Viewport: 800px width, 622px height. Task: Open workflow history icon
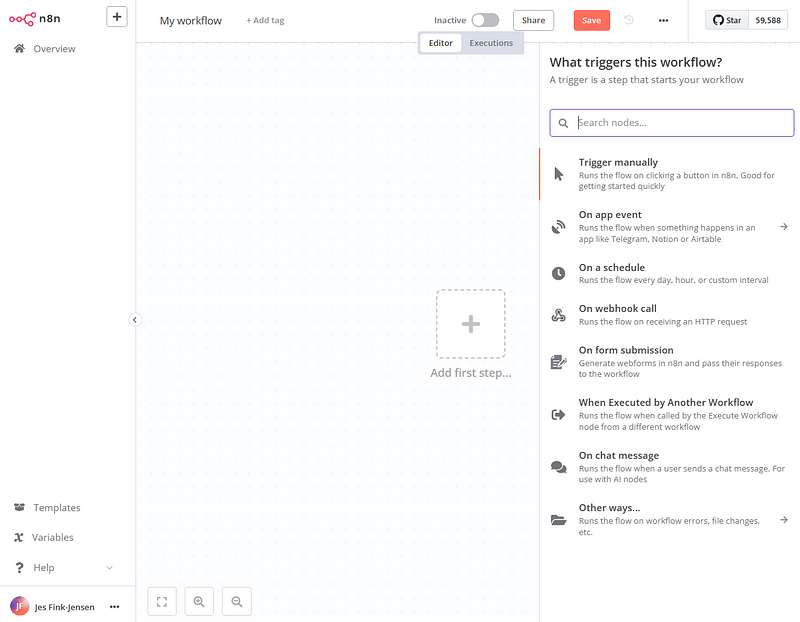(x=629, y=20)
